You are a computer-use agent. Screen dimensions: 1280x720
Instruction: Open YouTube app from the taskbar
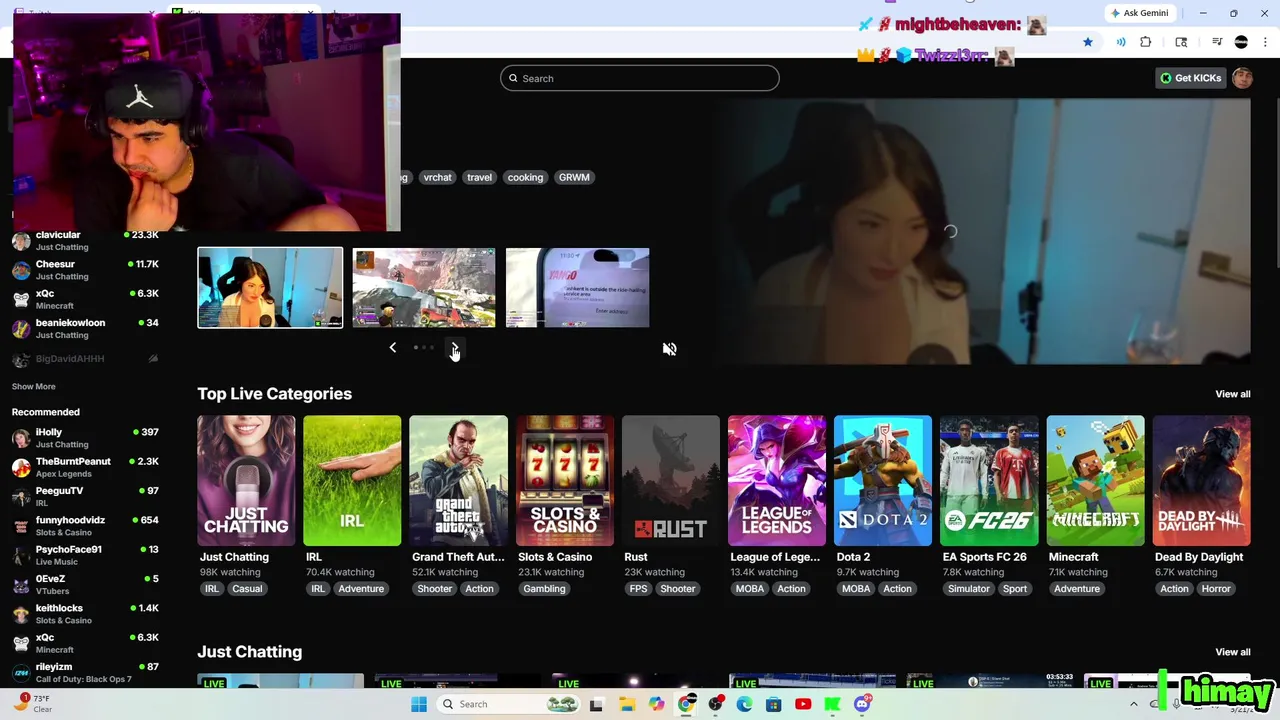click(803, 704)
